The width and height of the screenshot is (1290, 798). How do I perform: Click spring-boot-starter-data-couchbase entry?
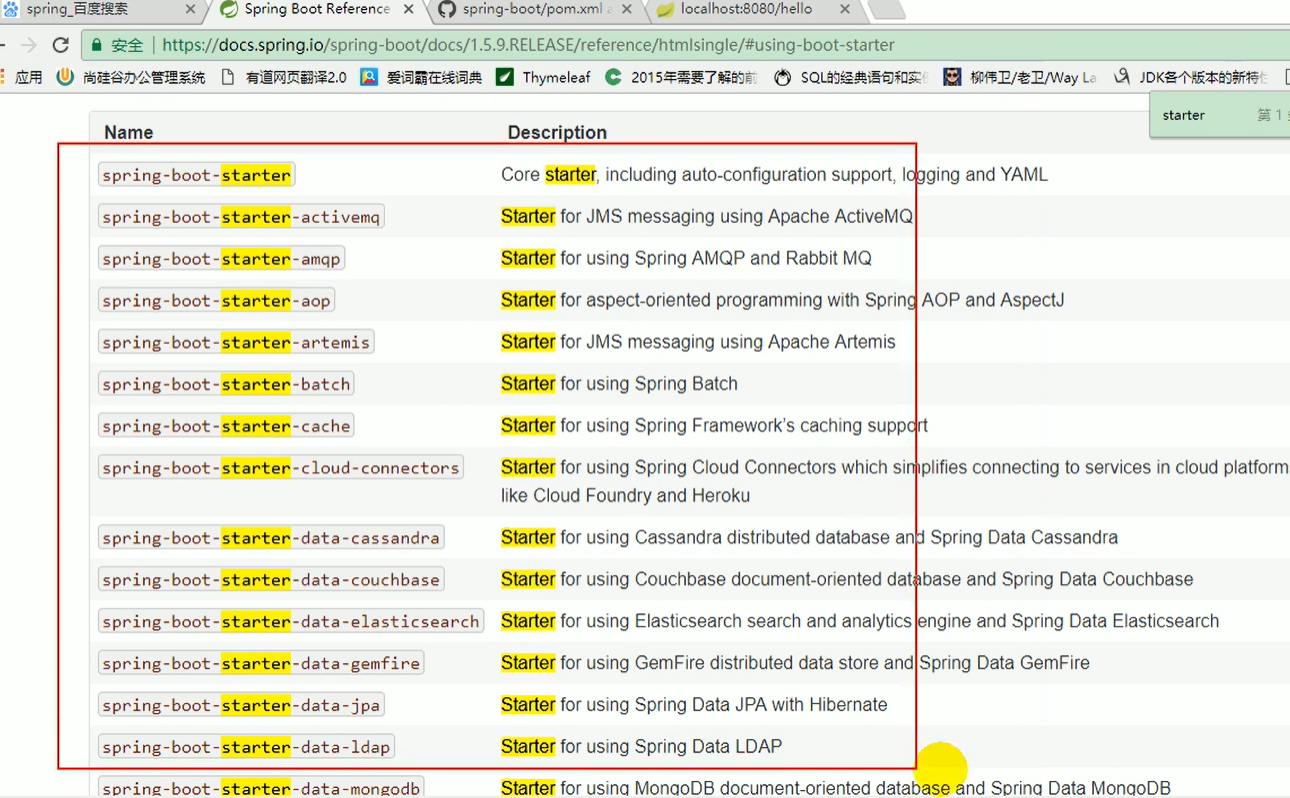coord(271,580)
